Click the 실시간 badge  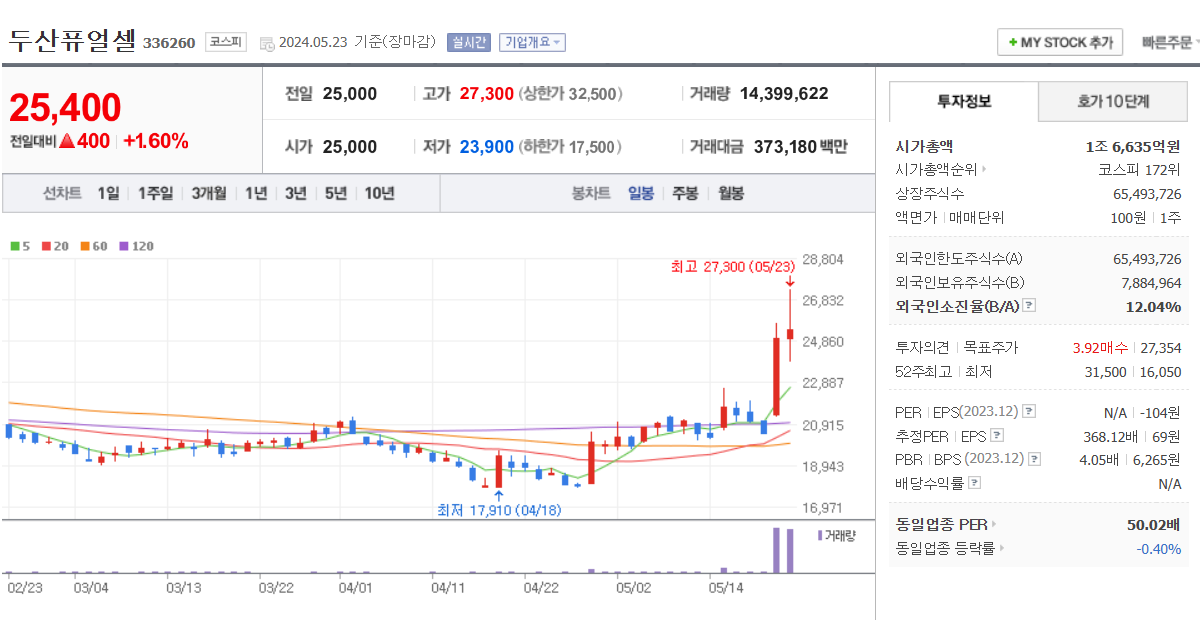[x=469, y=42]
